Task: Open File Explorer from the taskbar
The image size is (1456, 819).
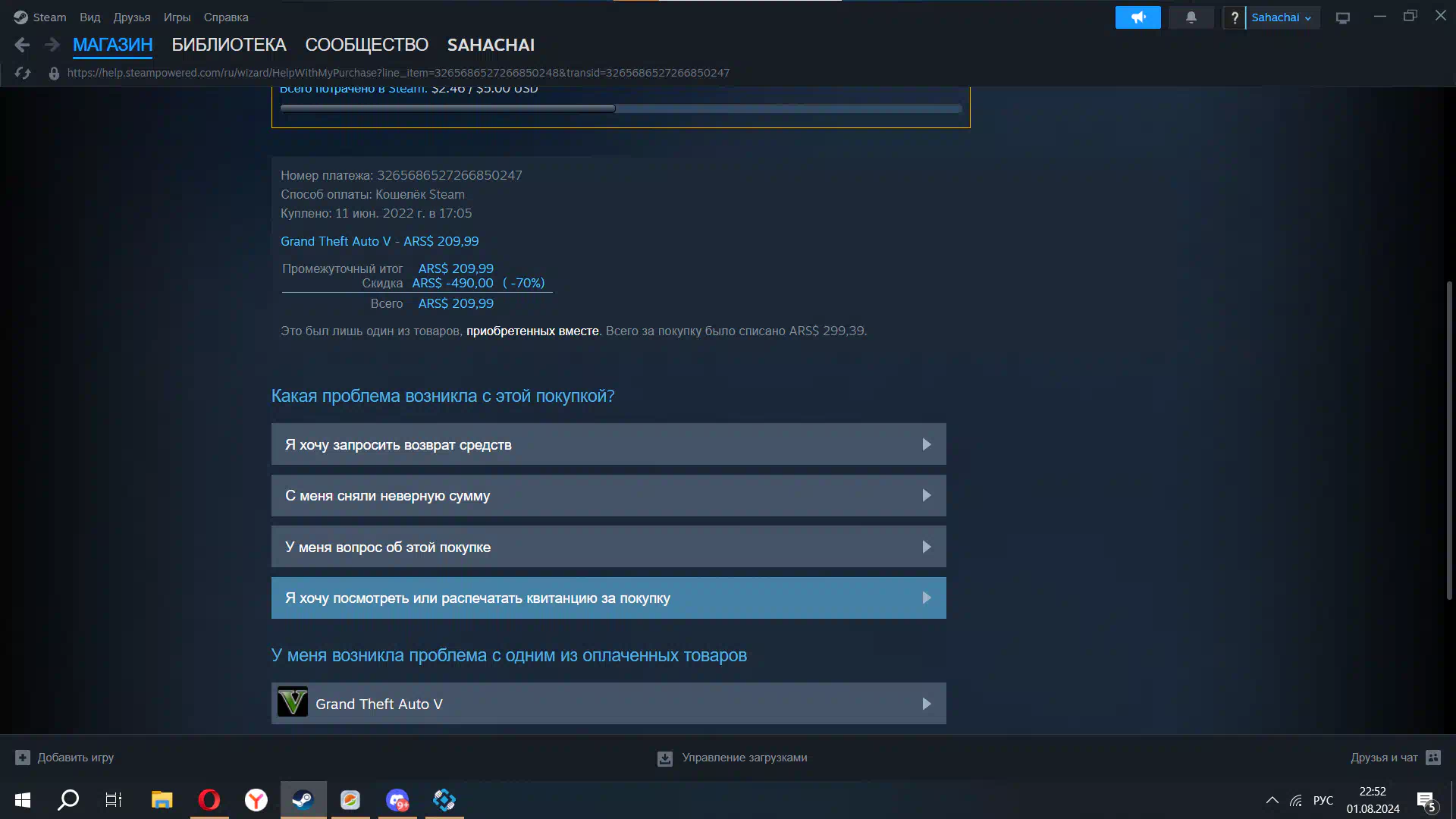Action: [x=162, y=800]
